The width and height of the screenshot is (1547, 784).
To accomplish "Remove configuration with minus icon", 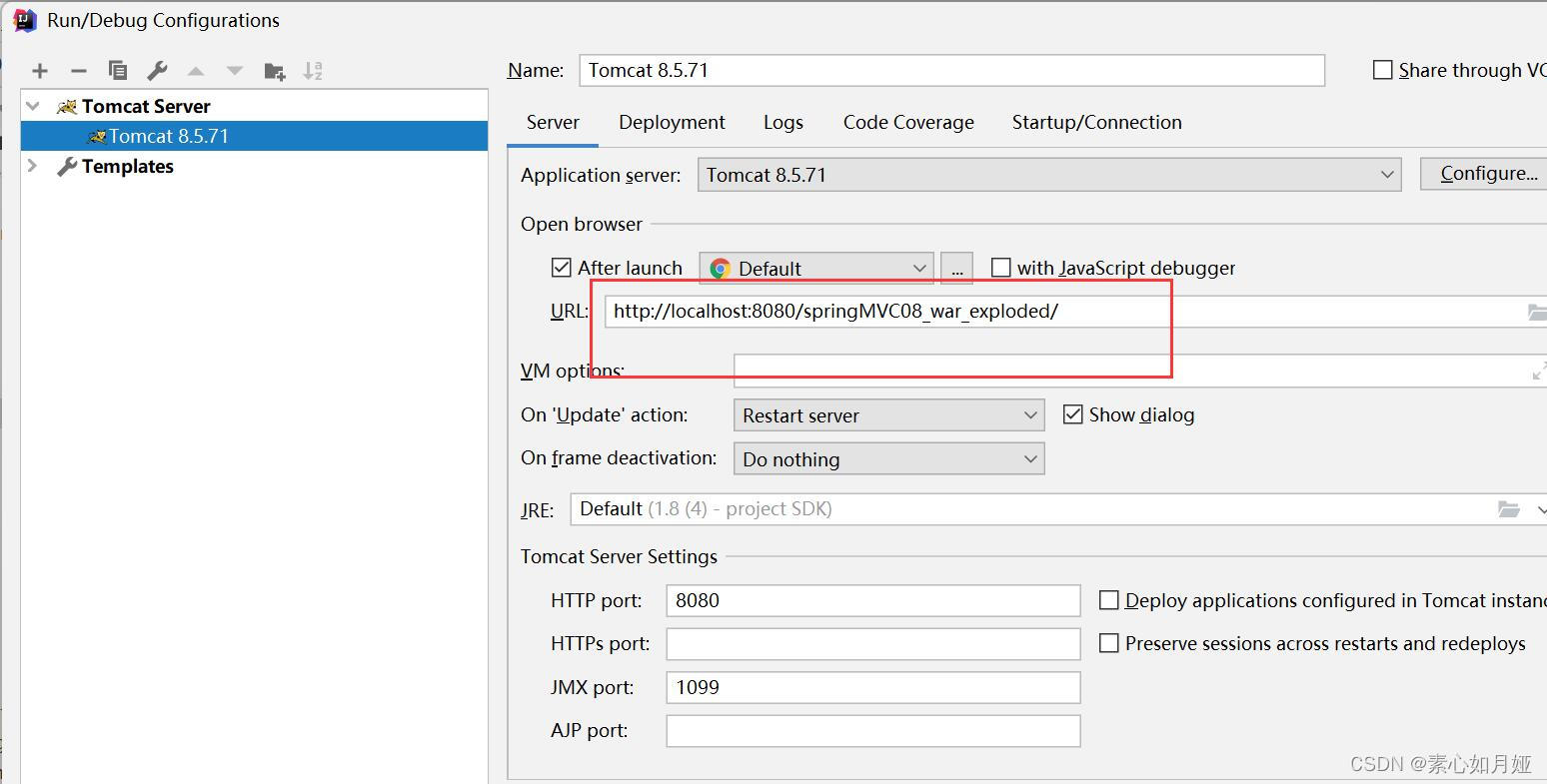I will [x=79, y=71].
